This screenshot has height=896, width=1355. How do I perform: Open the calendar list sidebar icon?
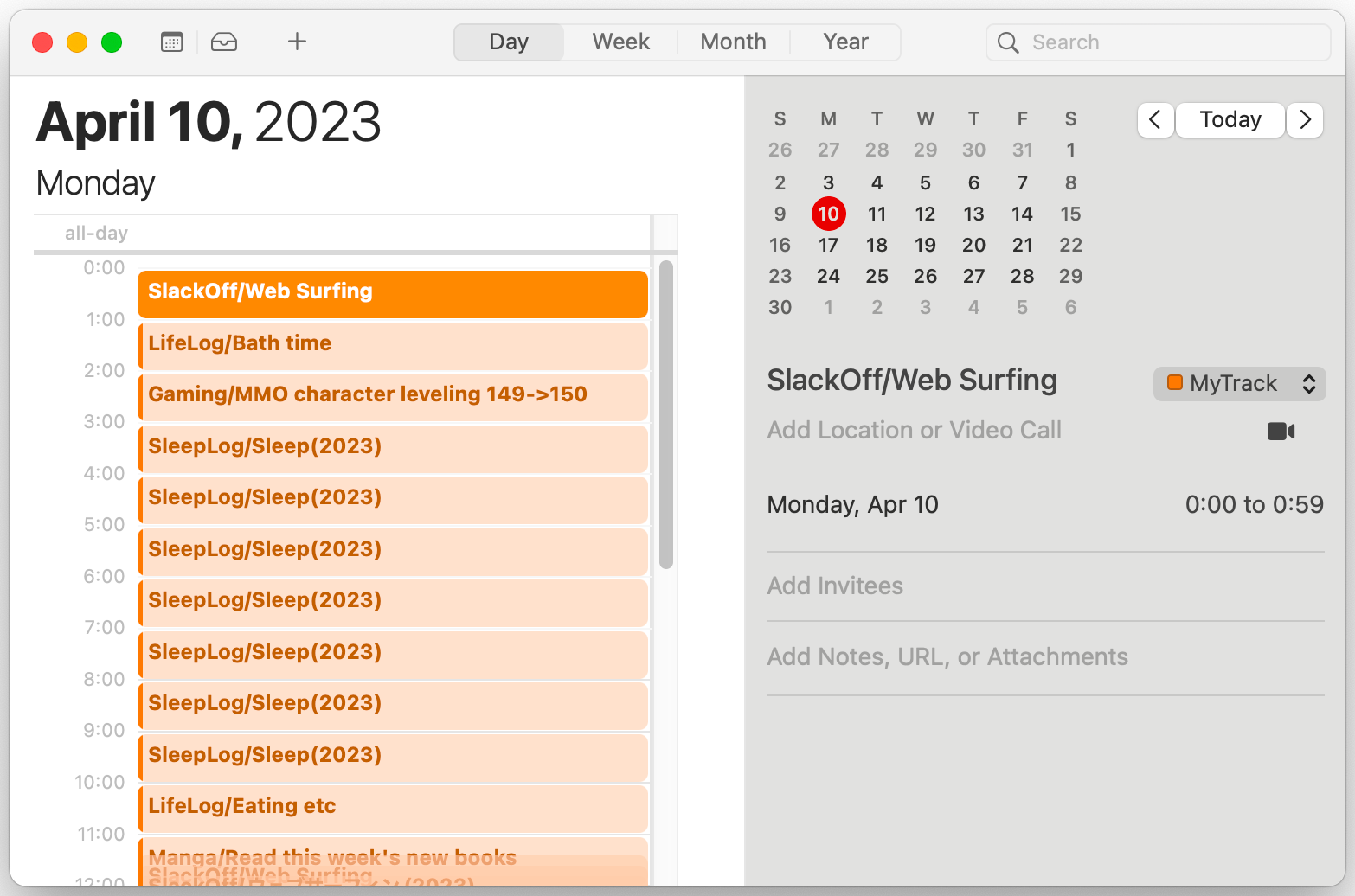click(171, 41)
